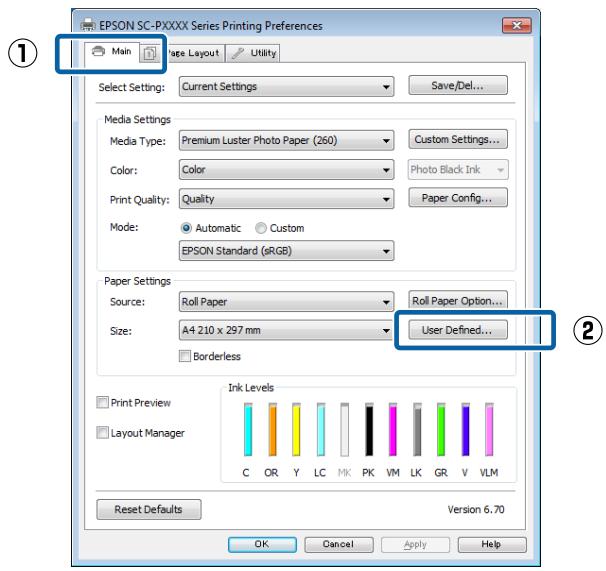
Task: Open the Utility tab
Action: pos(252,53)
